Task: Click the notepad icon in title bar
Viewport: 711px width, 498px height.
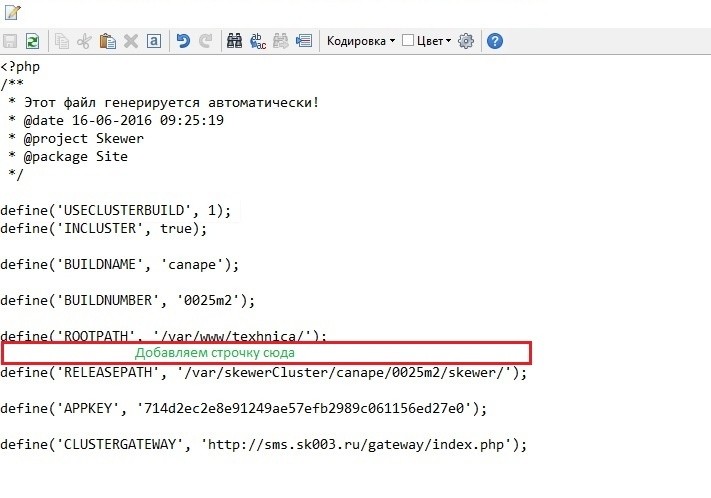Action: 13,12
